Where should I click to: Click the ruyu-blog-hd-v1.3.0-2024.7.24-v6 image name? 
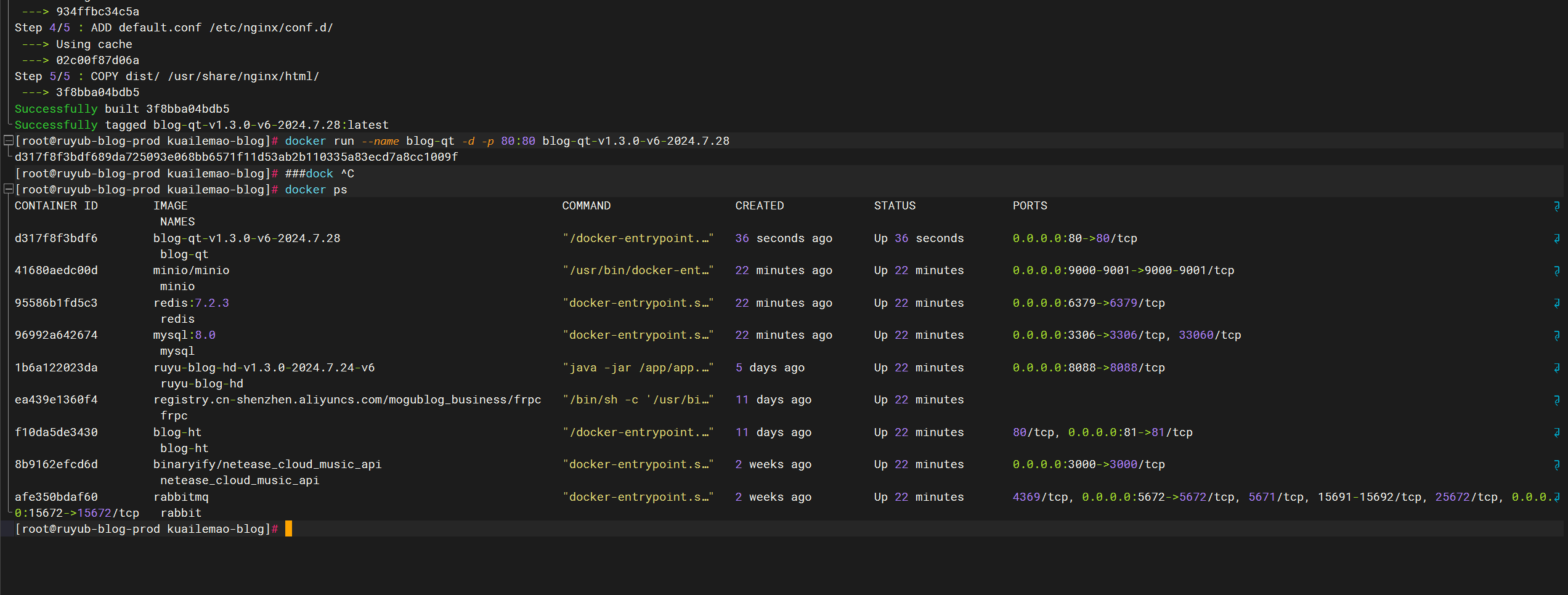264,368
